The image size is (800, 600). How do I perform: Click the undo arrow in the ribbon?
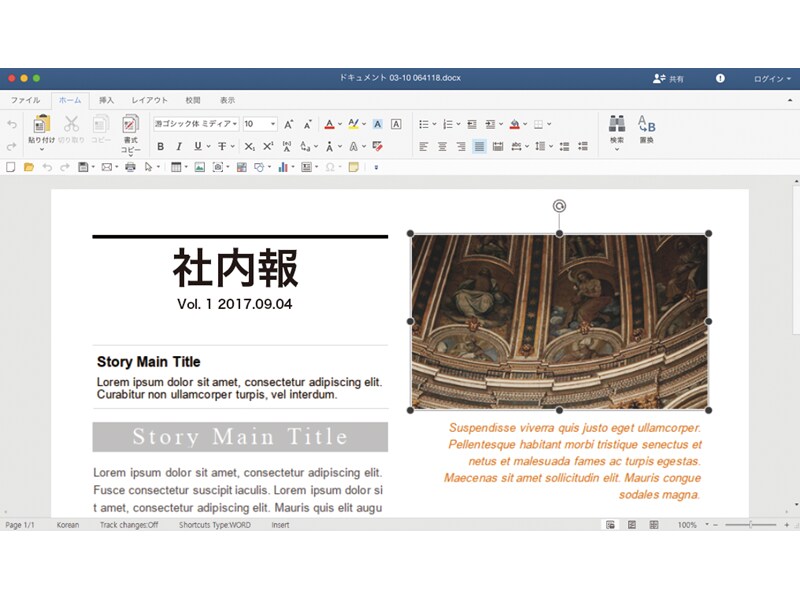(x=12, y=124)
